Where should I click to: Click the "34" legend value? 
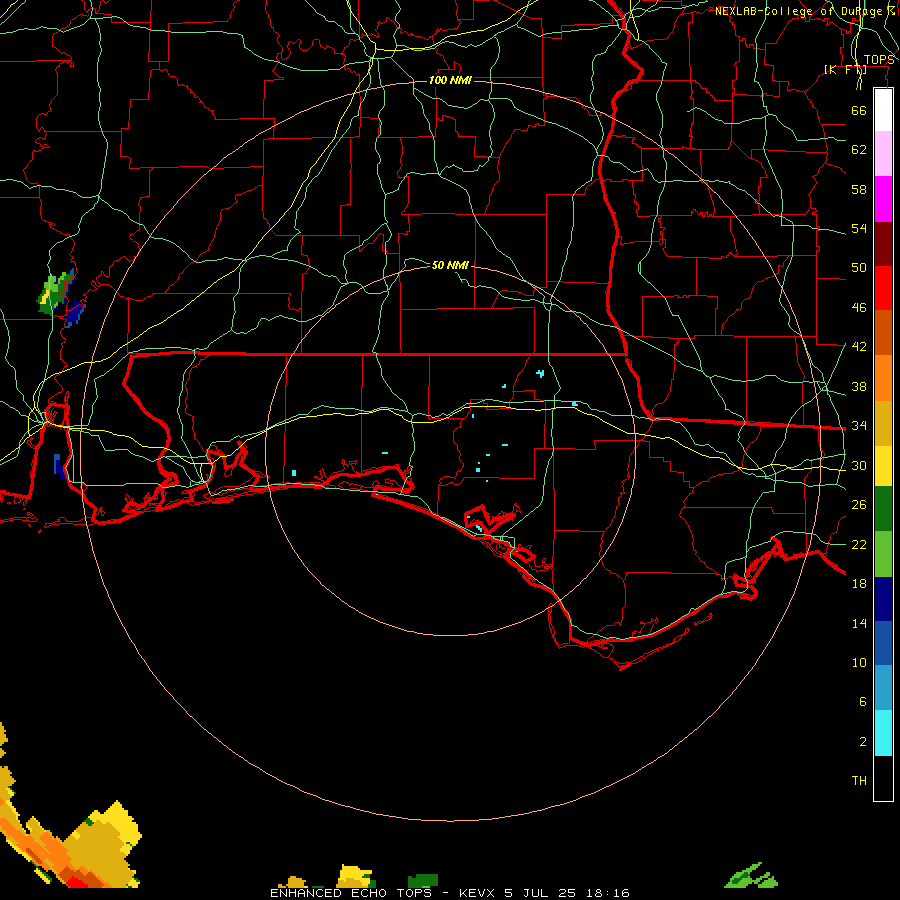859,426
